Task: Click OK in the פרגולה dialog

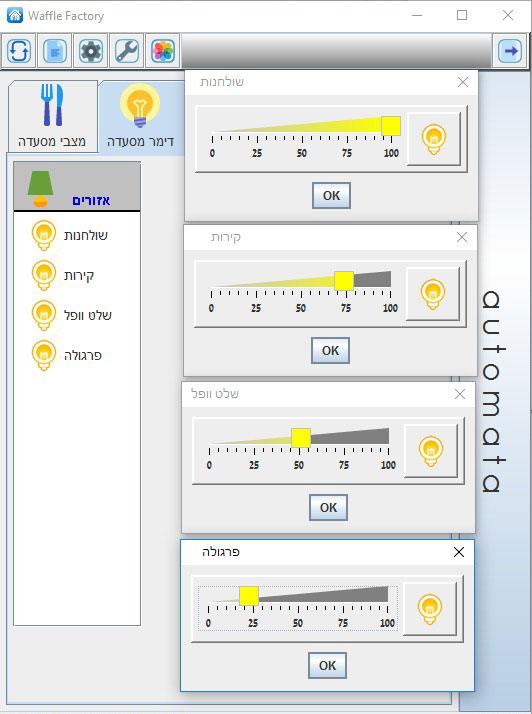Action: tap(327, 665)
